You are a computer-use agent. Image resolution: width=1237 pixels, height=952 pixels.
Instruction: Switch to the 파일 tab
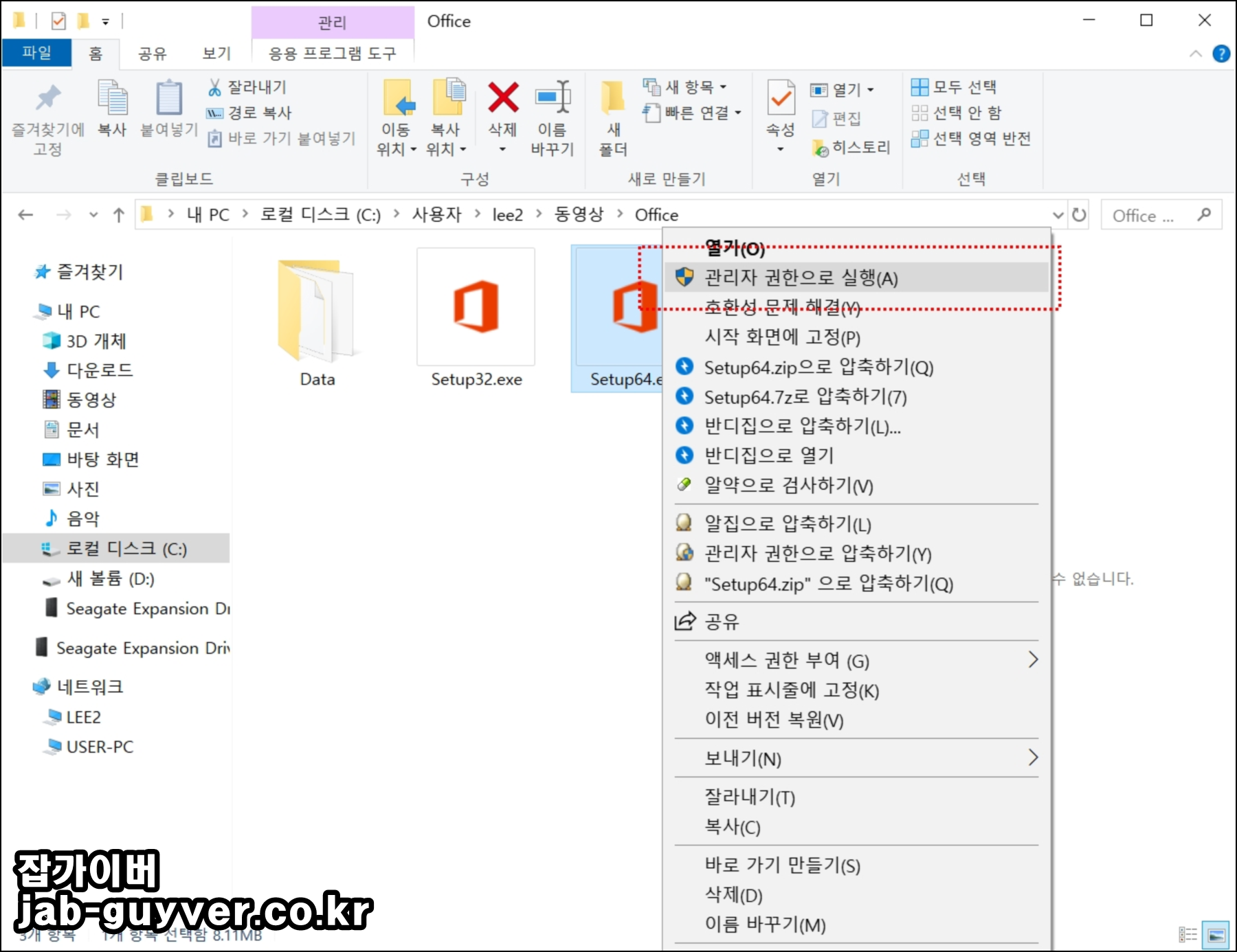37,53
